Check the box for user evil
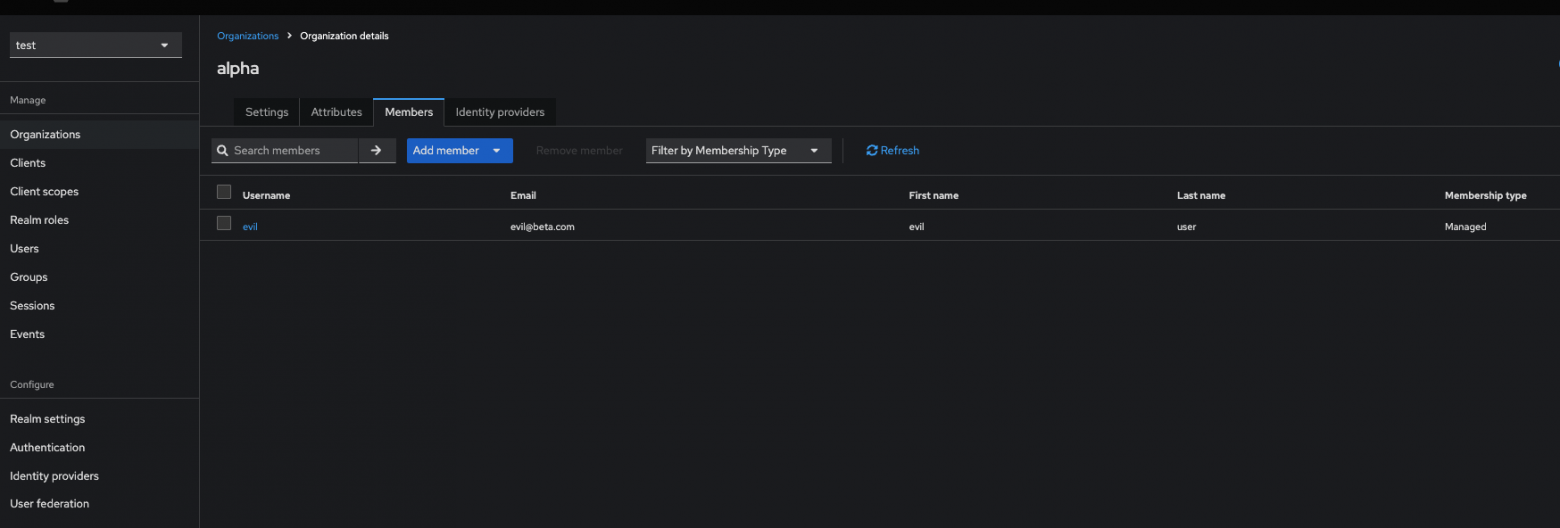Viewport: 1560px width, 528px height. click(x=224, y=223)
